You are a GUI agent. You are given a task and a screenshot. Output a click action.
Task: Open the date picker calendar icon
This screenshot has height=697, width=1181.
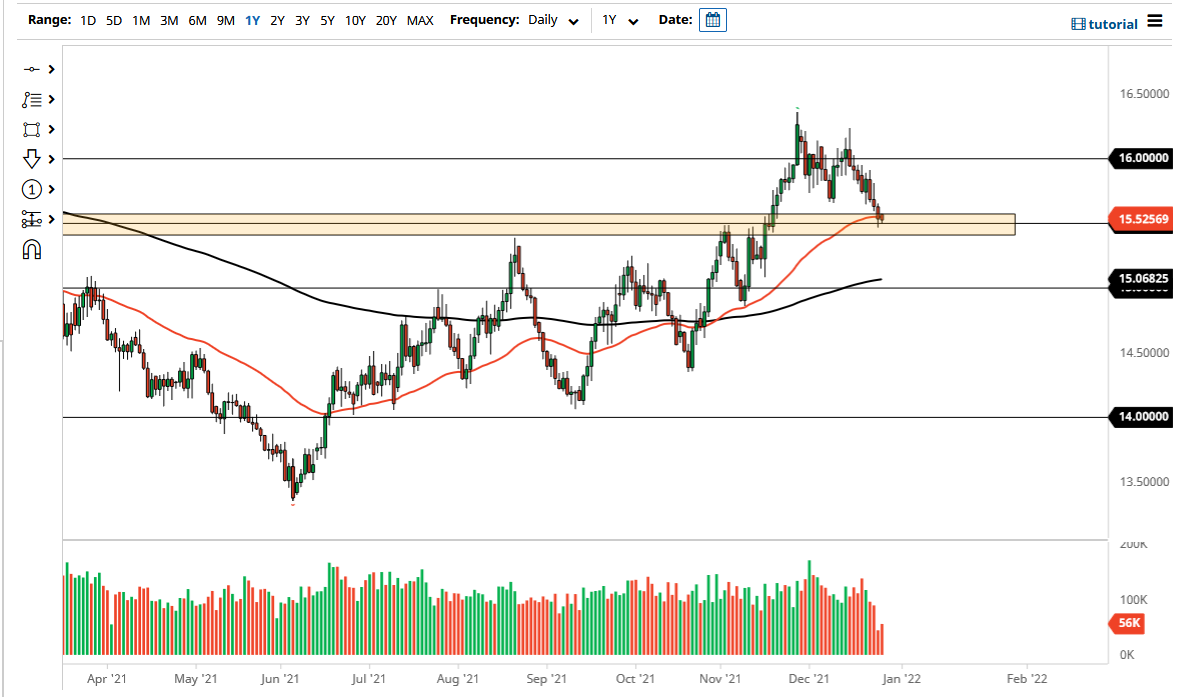tap(713, 19)
